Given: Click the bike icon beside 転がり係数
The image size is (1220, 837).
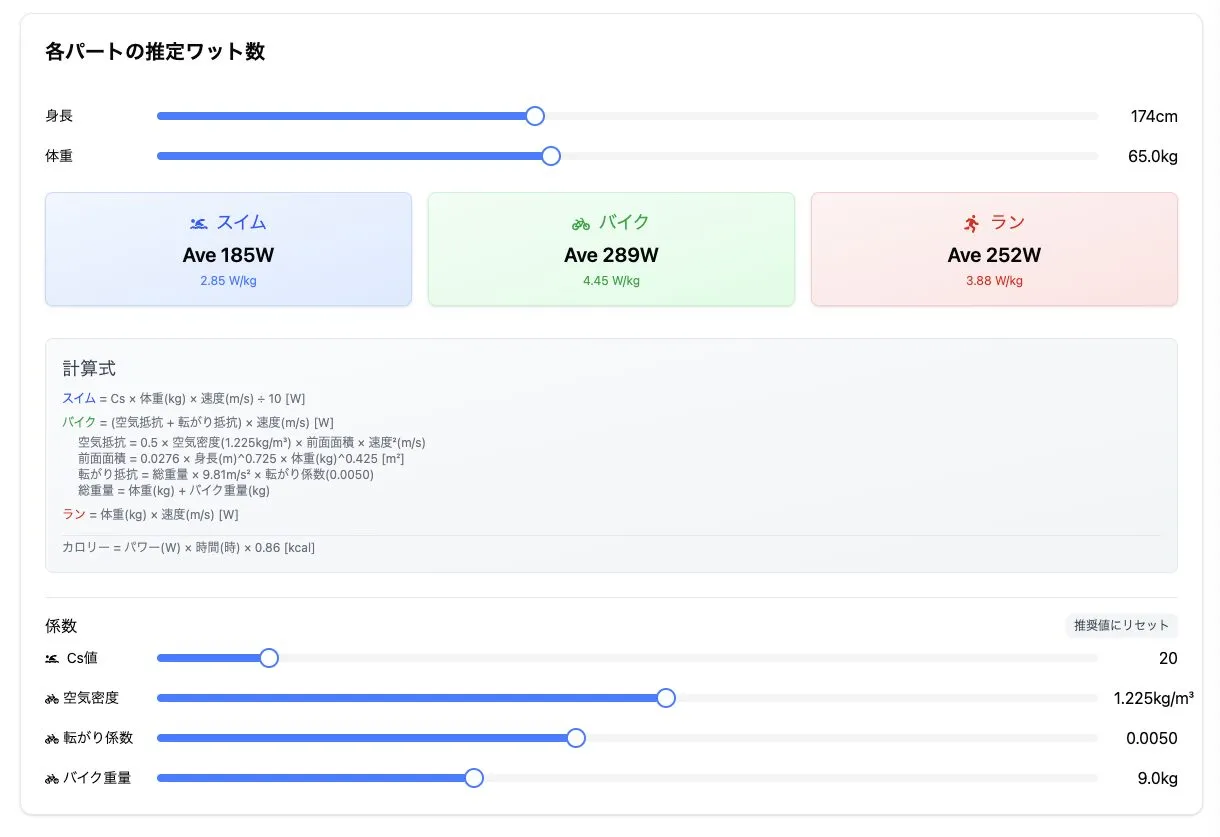Looking at the screenshot, I should 52,738.
